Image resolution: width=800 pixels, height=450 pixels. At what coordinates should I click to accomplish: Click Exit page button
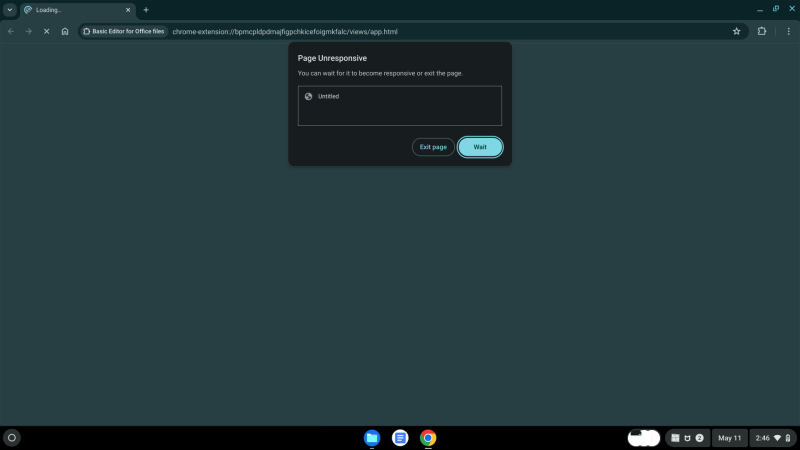tap(433, 147)
